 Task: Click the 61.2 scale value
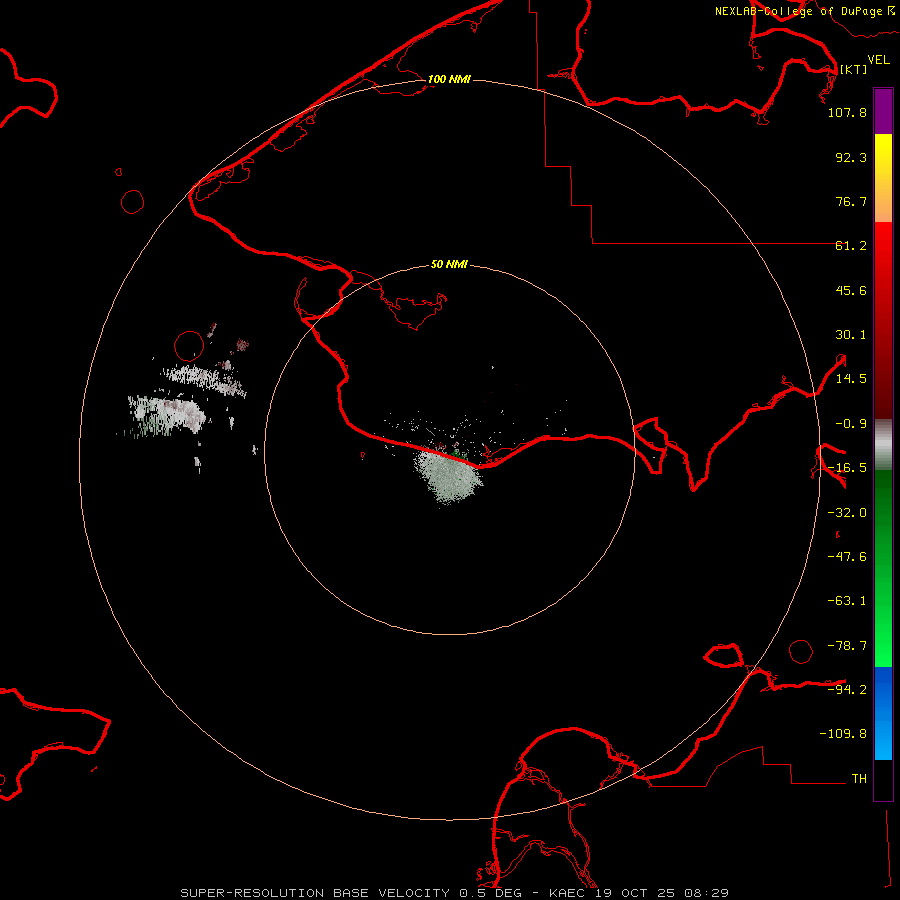[851, 246]
